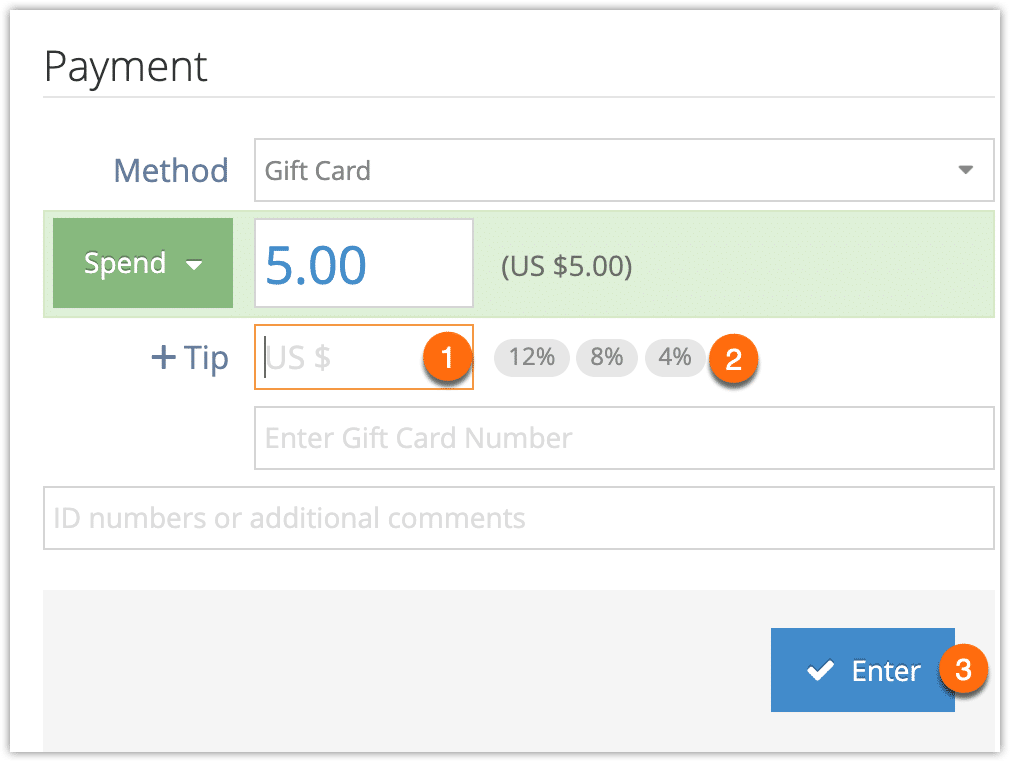
Task: Click the Method dropdown arrow
Action: tap(965, 170)
